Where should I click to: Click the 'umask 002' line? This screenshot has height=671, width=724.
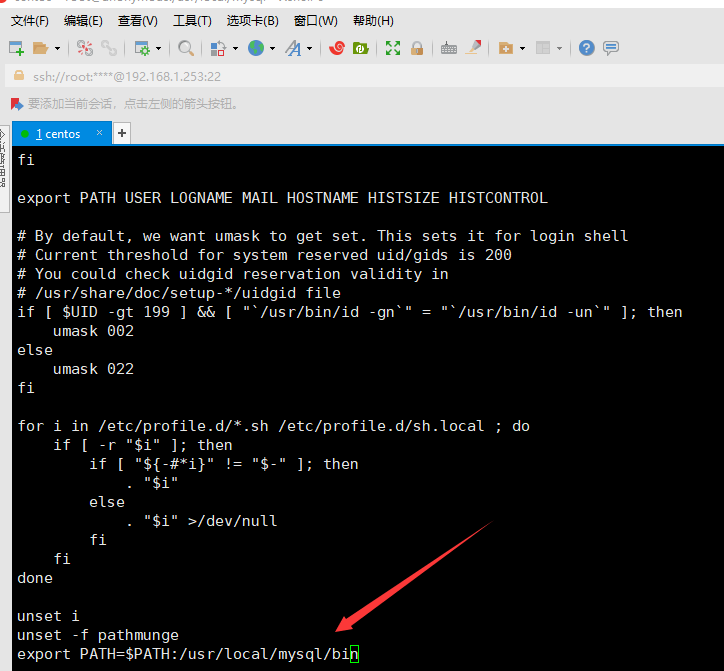point(93,331)
